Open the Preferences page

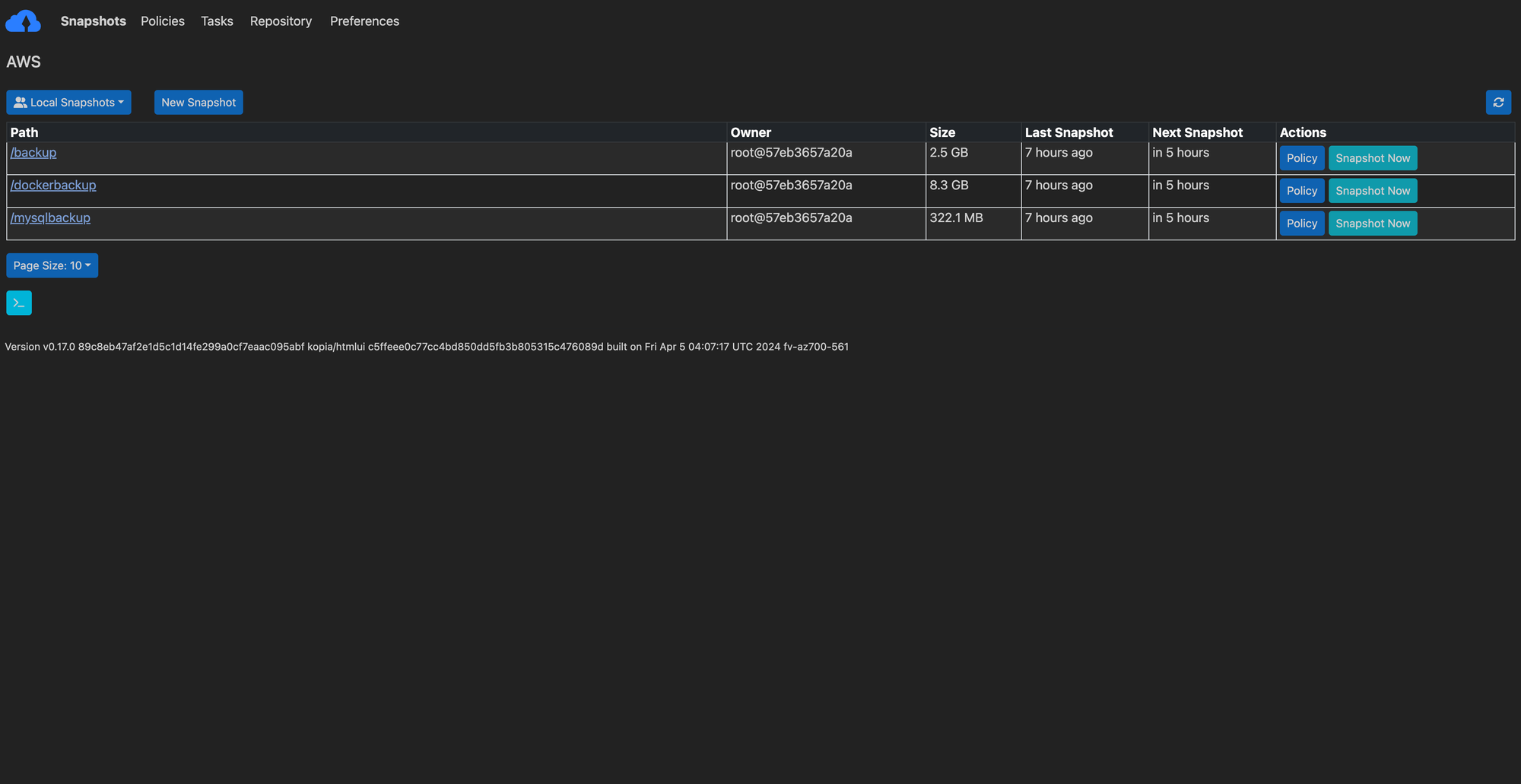click(364, 21)
